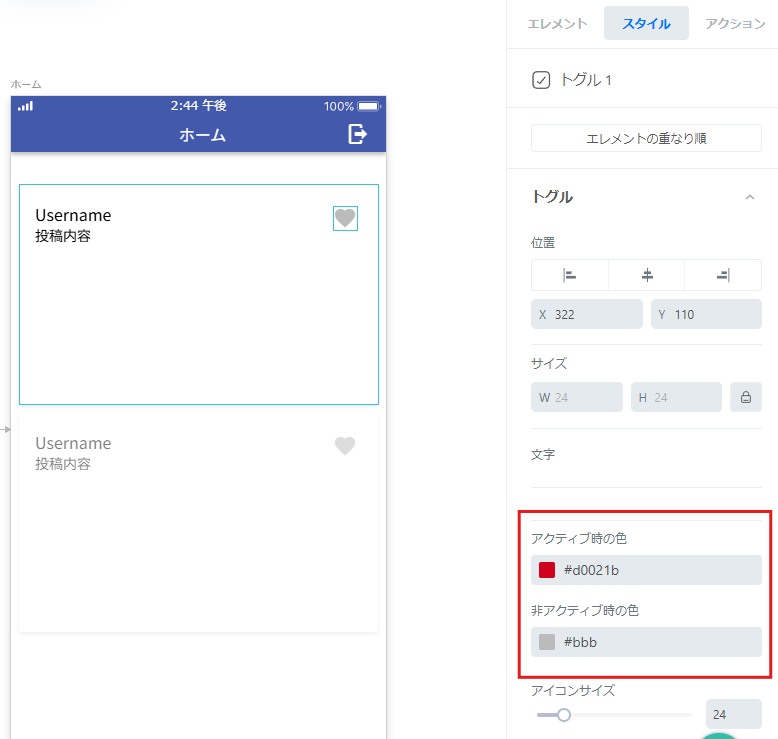This screenshot has height=739, width=778.
Task: Click the #d0021b active color field
Action: point(646,570)
